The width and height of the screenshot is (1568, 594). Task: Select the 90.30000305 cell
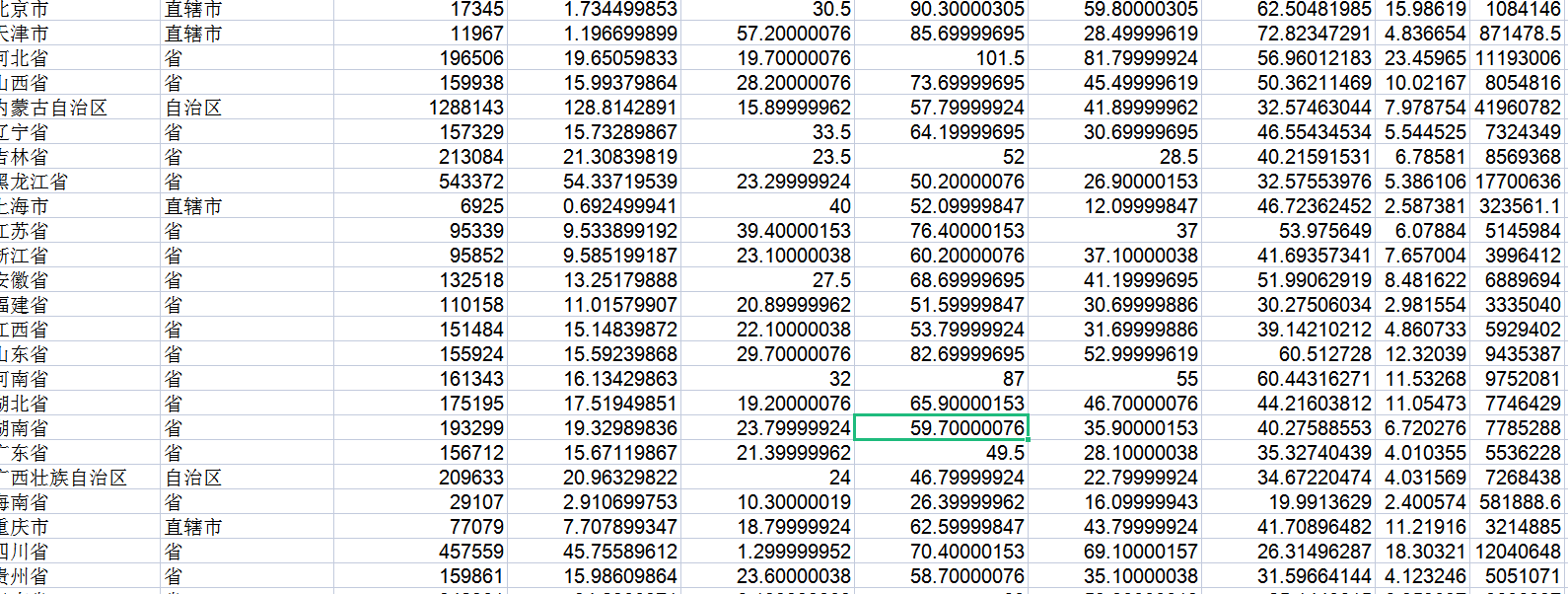pos(941,9)
